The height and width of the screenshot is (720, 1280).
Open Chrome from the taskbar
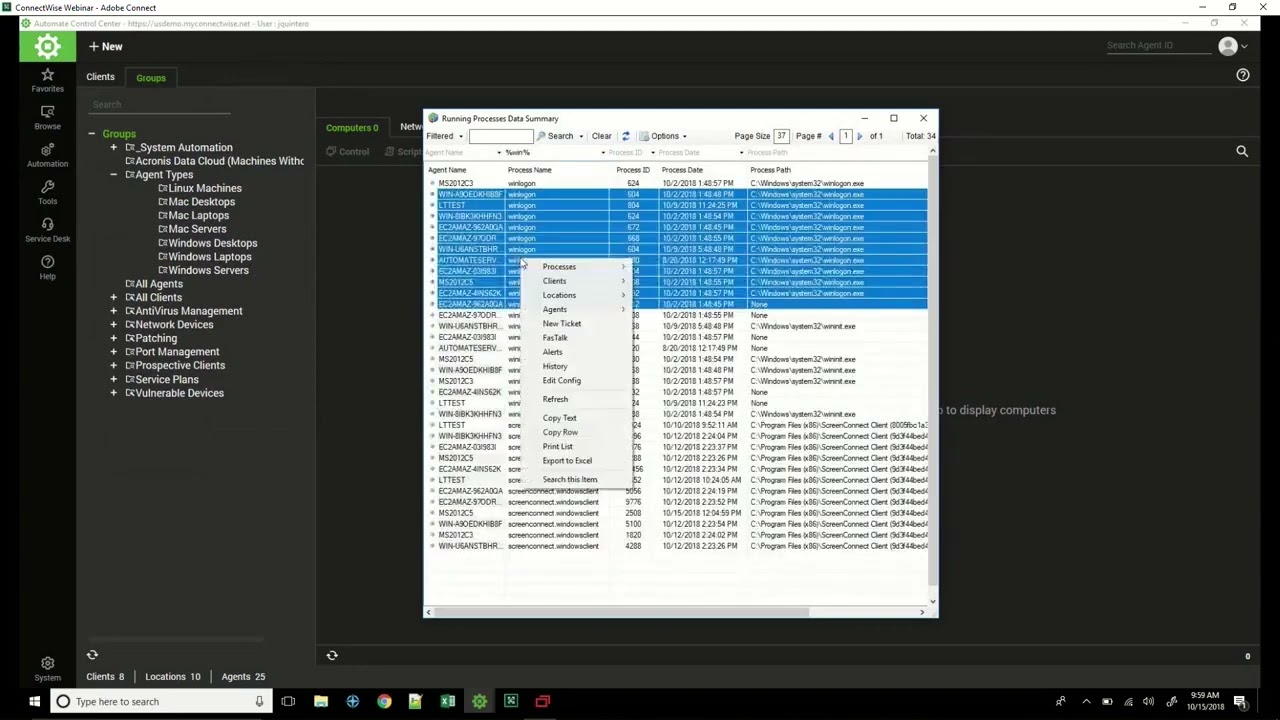(x=384, y=701)
